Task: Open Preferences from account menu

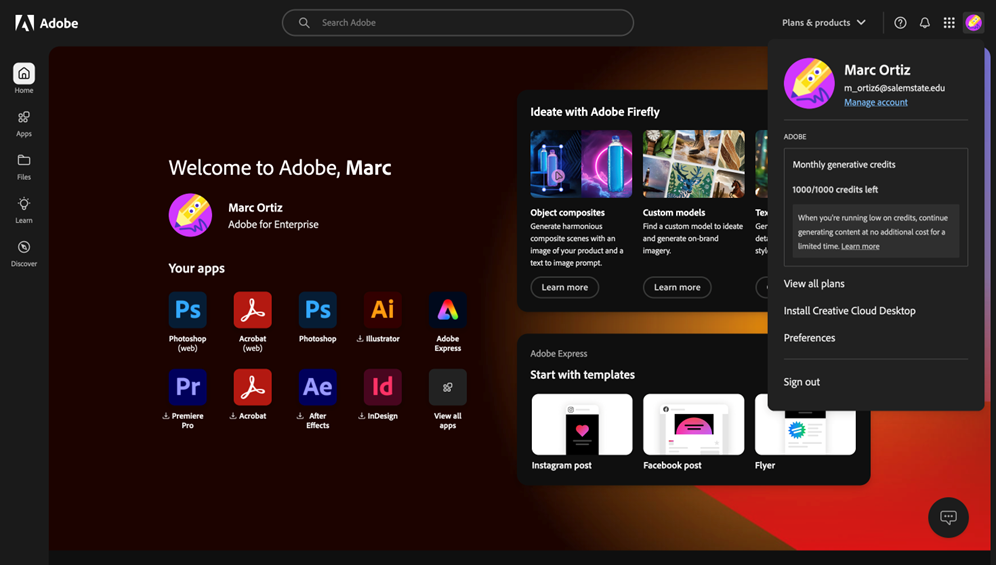Action: pyautogui.click(x=809, y=338)
